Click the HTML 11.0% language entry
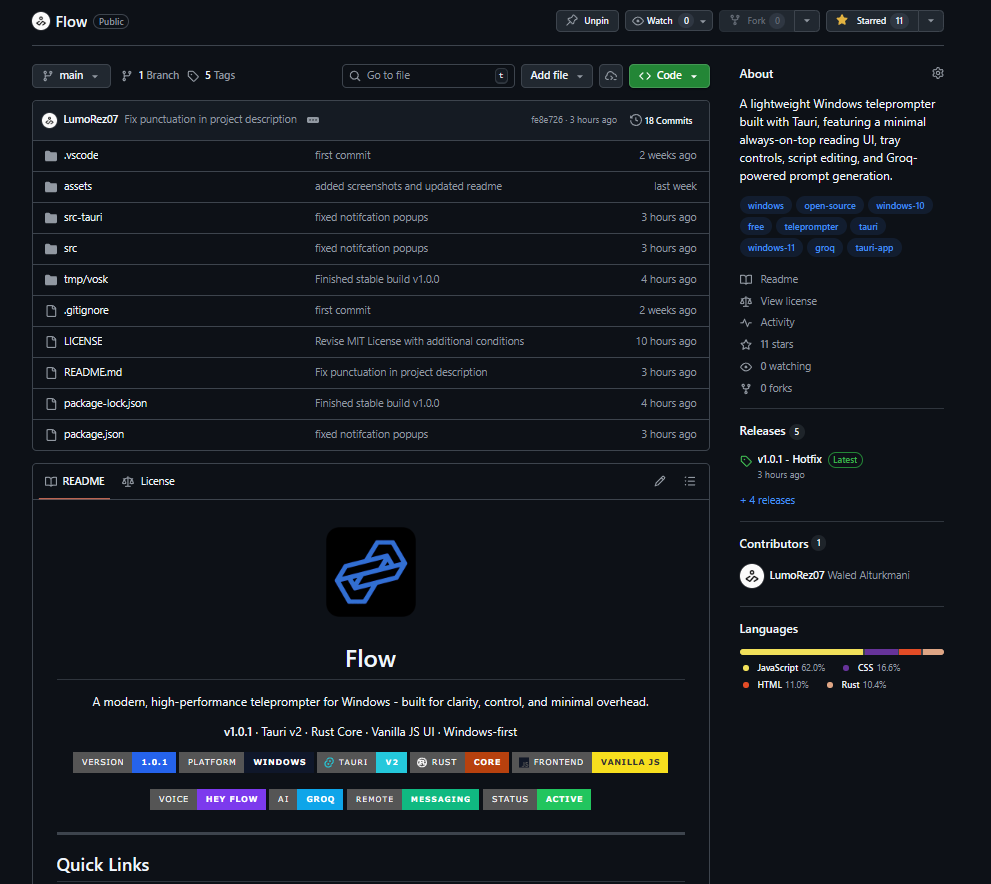Image resolution: width=991 pixels, height=884 pixels. (x=775, y=685)
